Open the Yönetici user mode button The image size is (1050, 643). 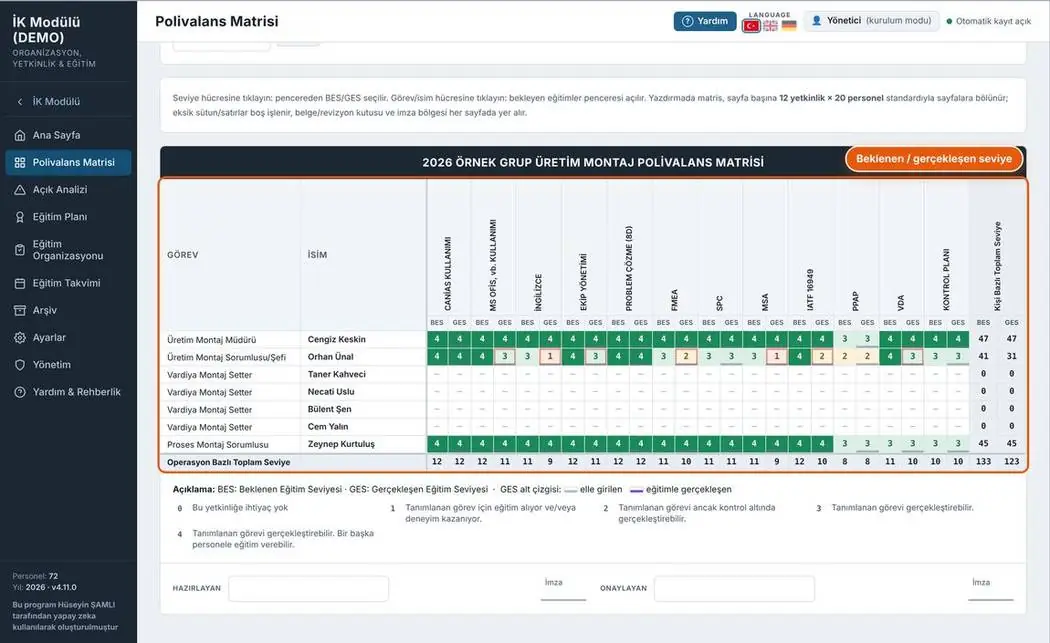(x=871, y=21)
